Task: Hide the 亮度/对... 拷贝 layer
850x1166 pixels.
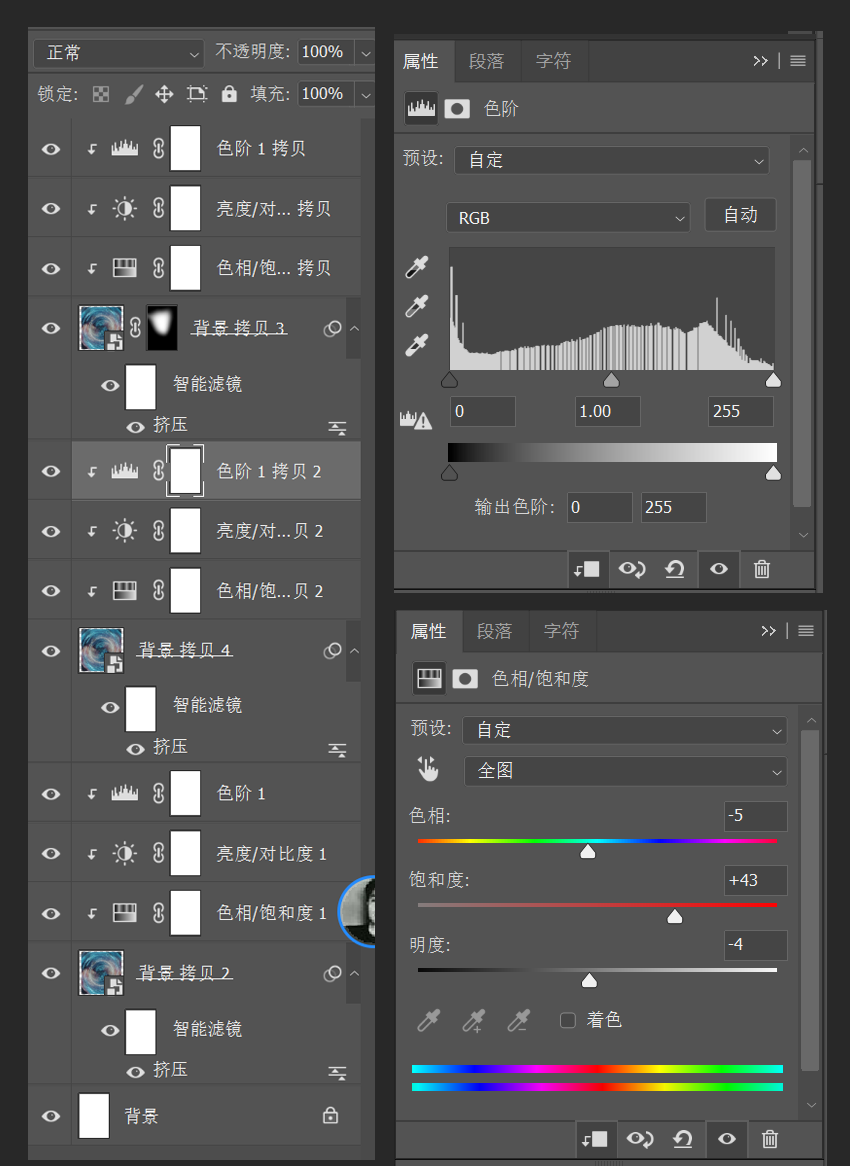Action: [51, 209]
